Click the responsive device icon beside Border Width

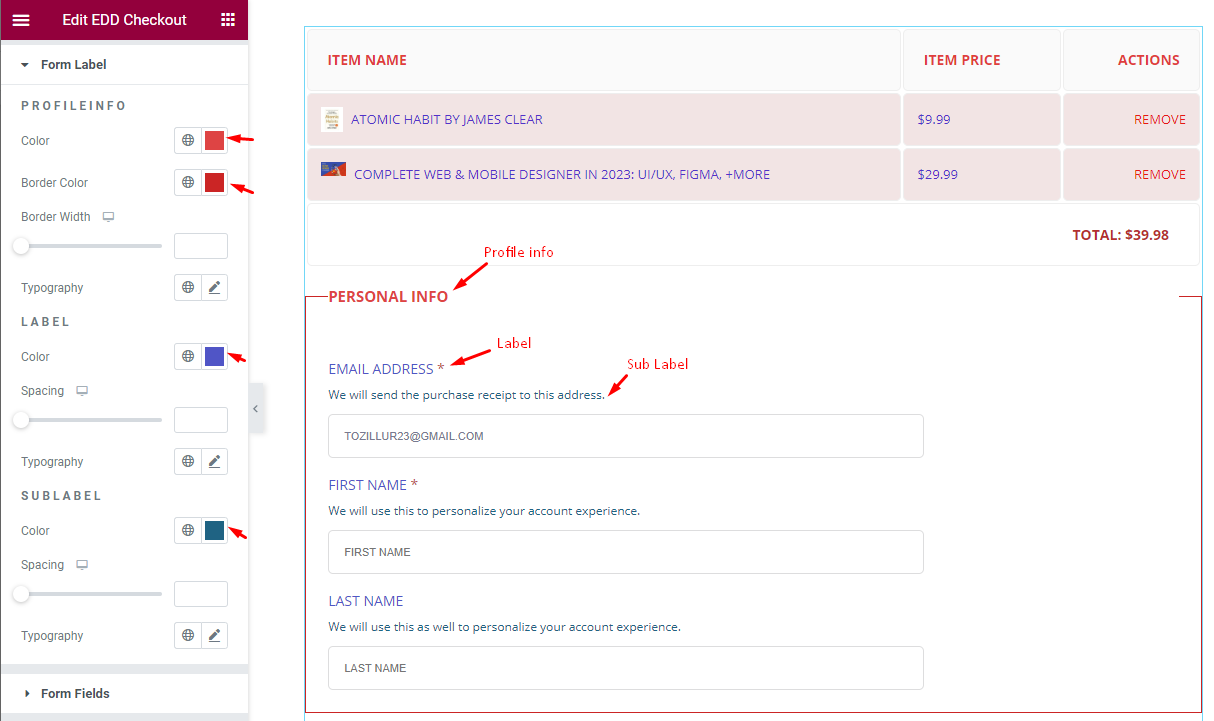(108, 216)
